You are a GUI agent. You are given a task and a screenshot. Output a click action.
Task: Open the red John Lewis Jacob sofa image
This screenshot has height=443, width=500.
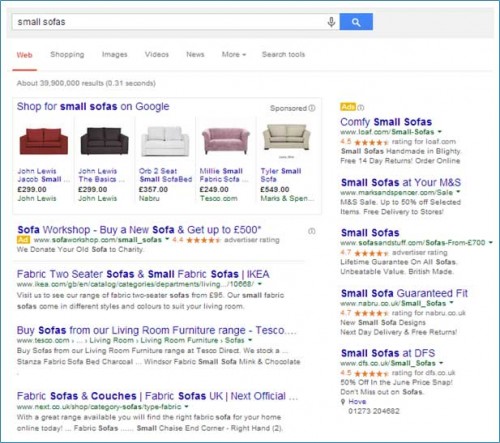click(44, 141)
